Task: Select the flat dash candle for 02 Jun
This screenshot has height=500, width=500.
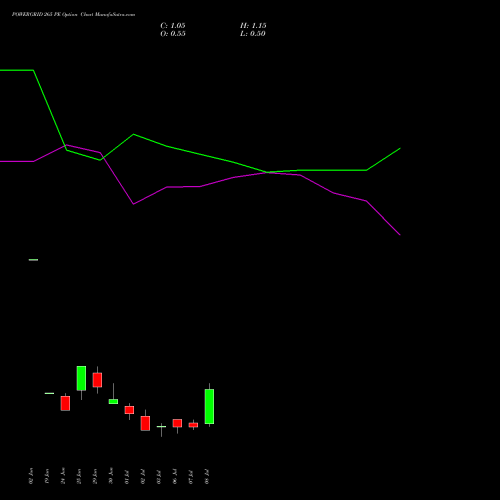Action: pos(33,260)
